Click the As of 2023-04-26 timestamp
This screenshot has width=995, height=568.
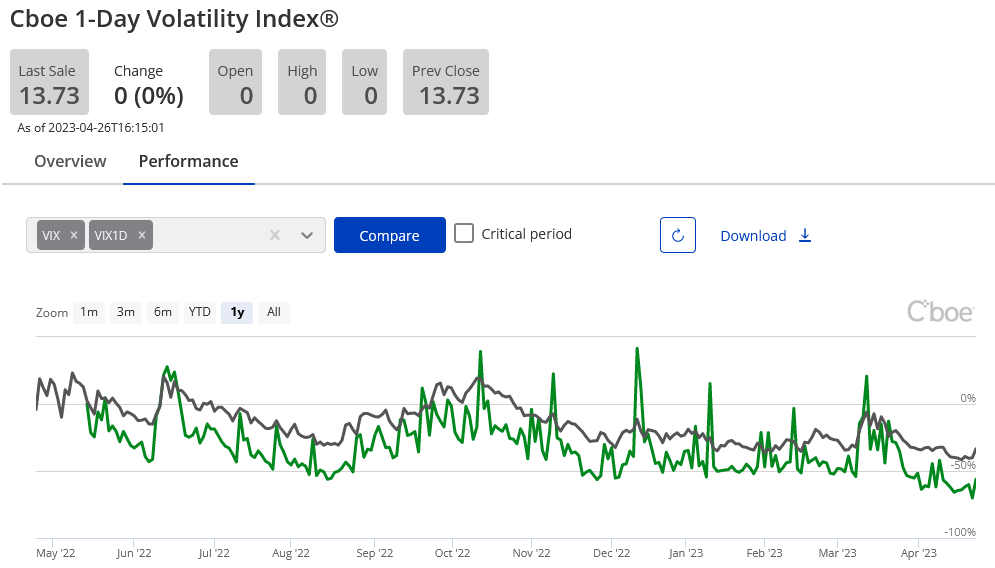coord(91,128)
